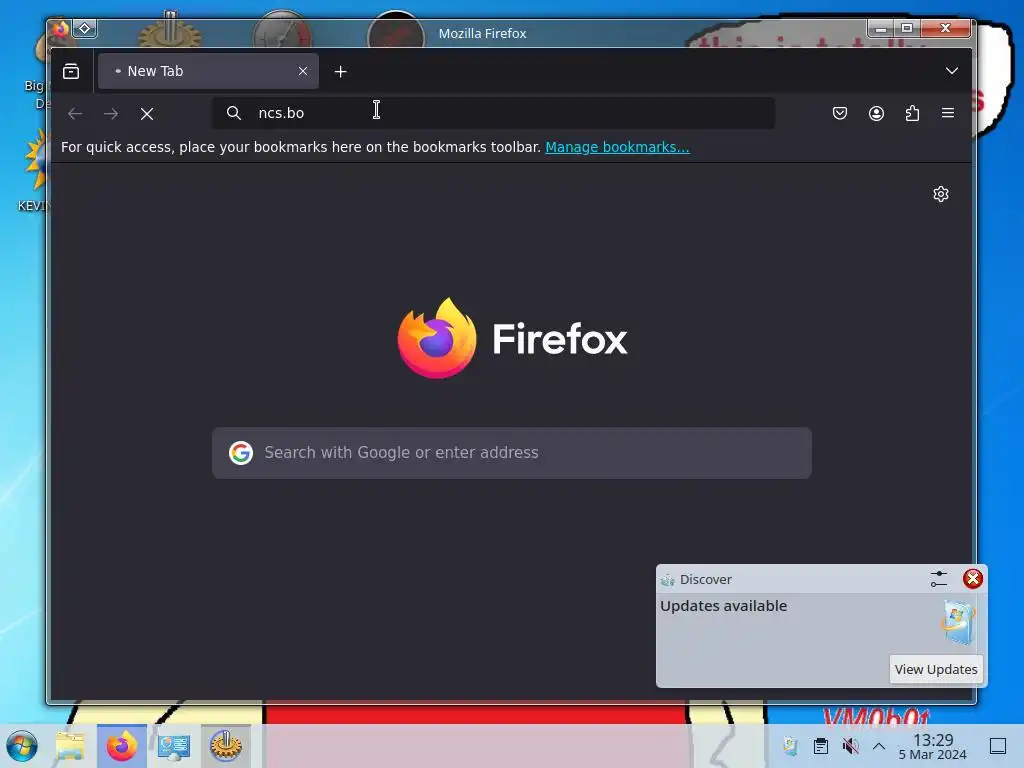Image resolution: width=1024 pixels, height=768 pixels.
Task: Close the New Tab tab
Action: click(302, 71)
